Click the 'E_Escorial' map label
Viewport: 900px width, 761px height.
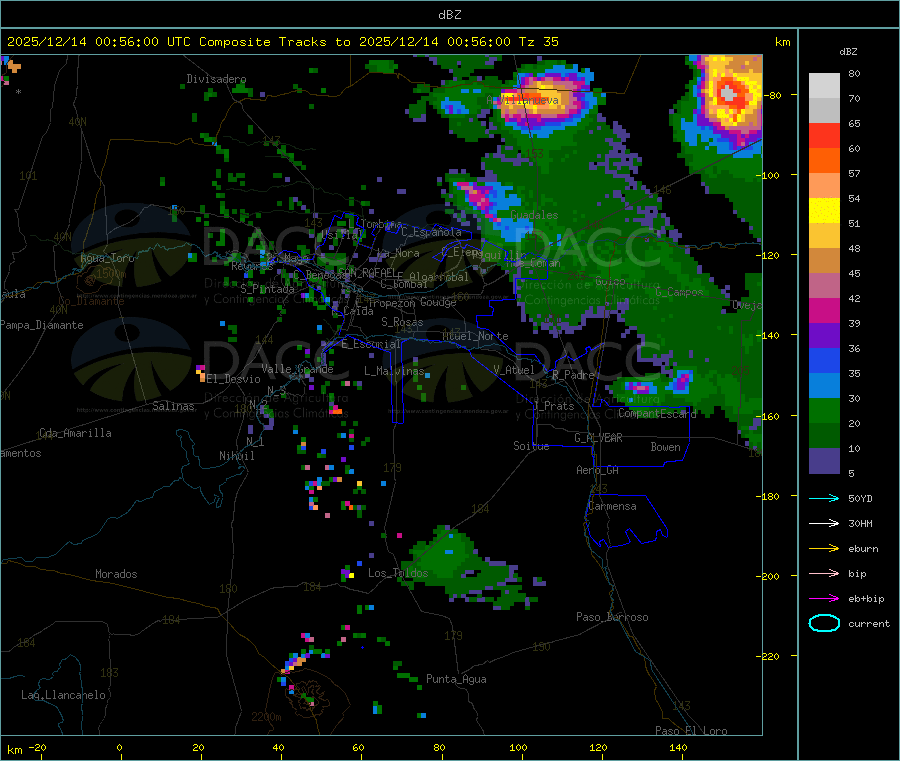[x=370, y=344]
